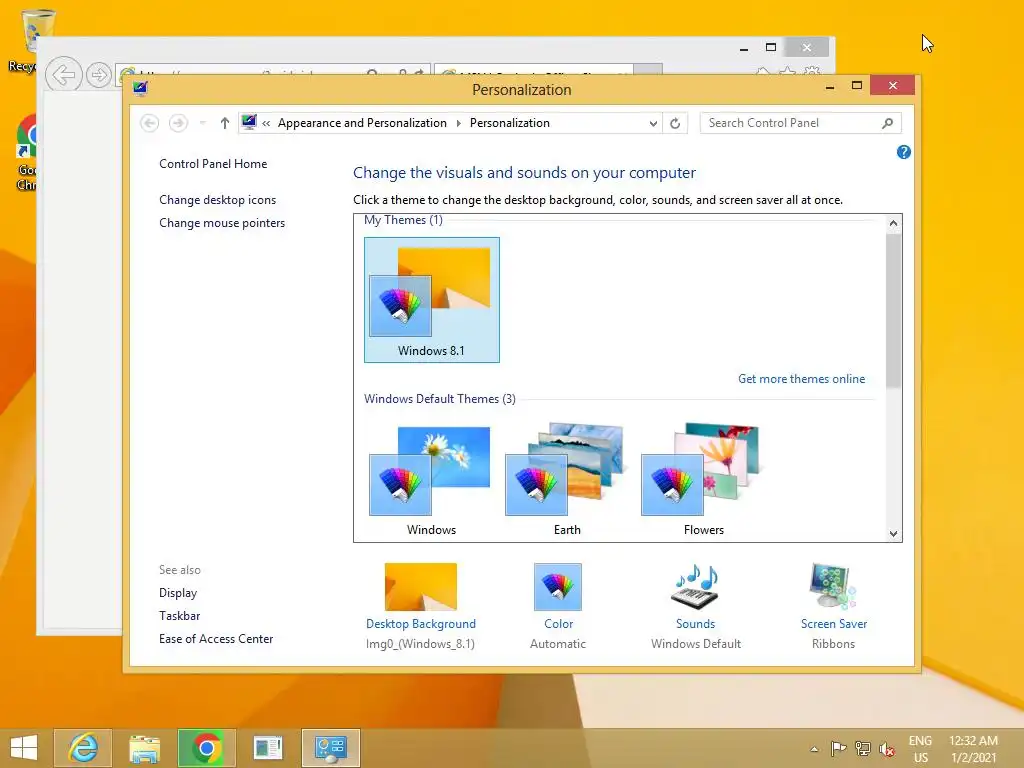
Task: Click the theme list scroll up arrow
Action: point(893,223)
